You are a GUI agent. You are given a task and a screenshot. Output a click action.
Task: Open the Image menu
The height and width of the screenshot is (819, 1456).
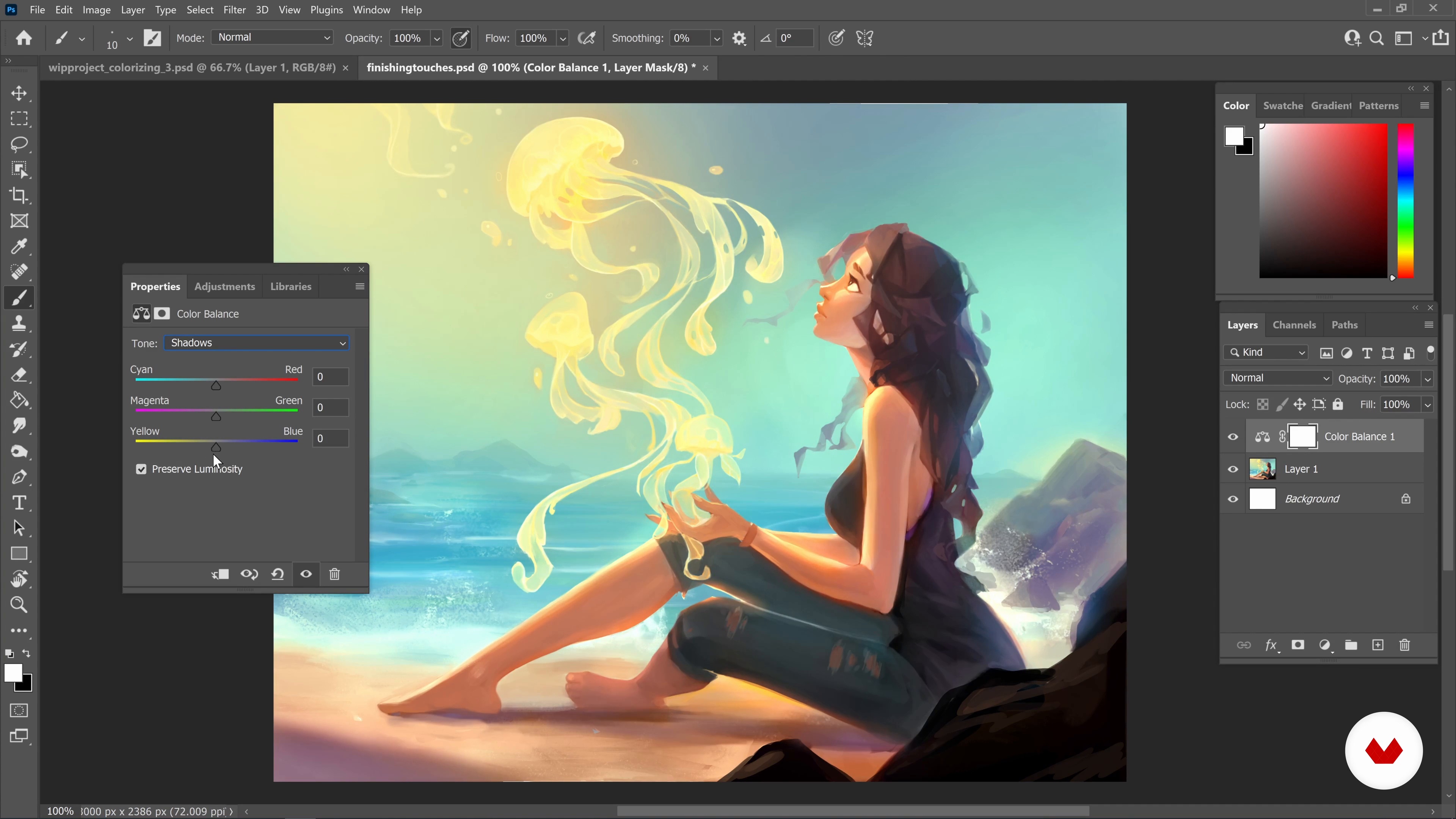(97, 9)
